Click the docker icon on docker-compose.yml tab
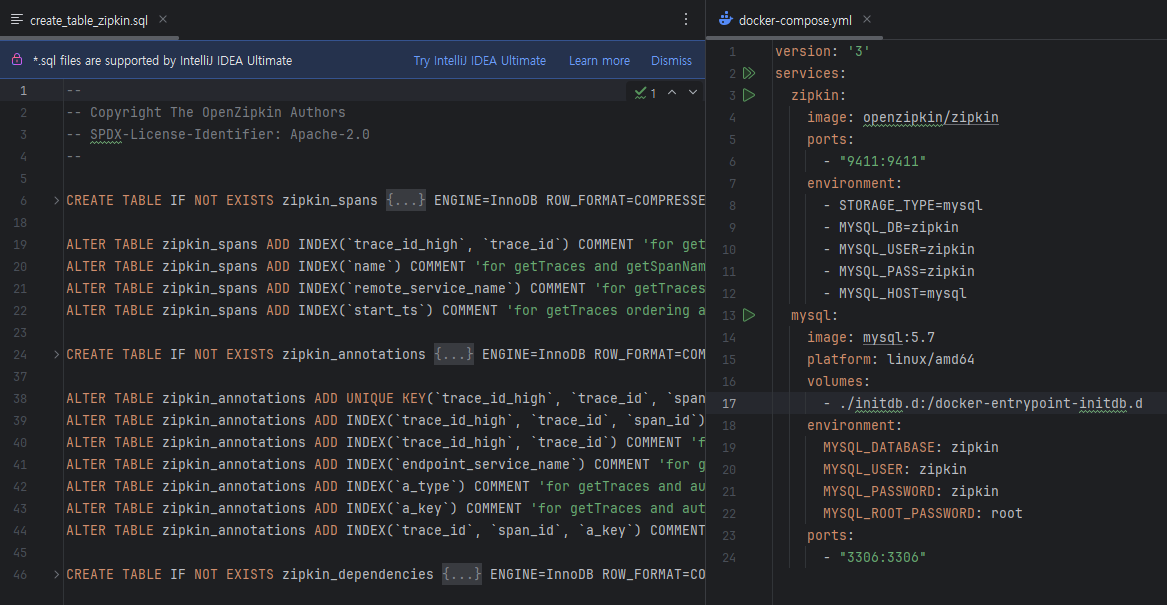The width and height of the screenshot is (1167, 605). [x=726, y=19]
